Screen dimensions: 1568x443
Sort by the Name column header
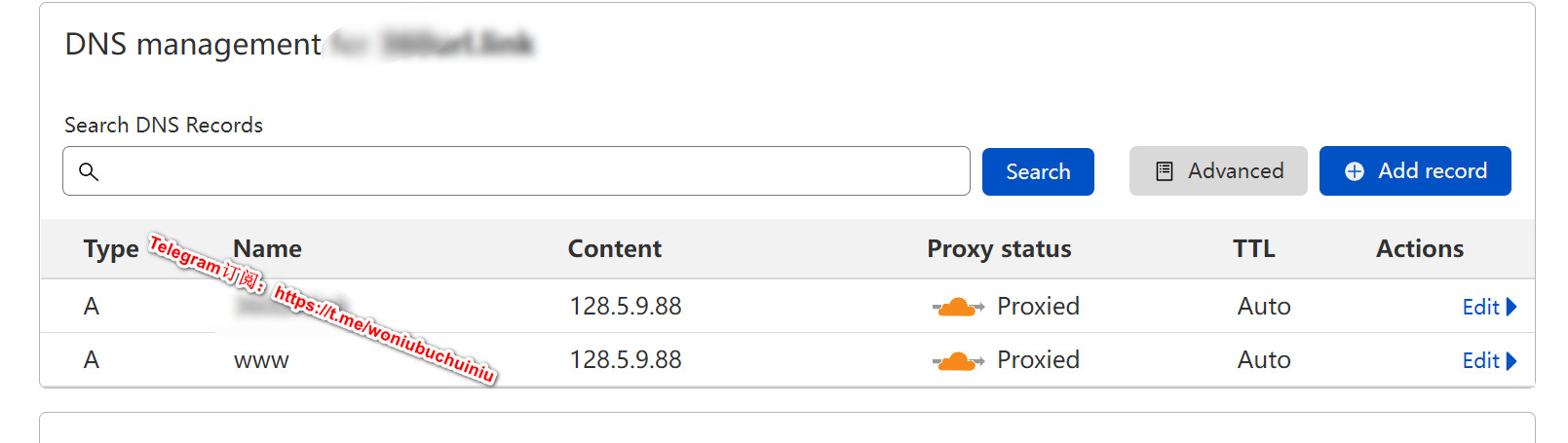(x=268, y=249)
